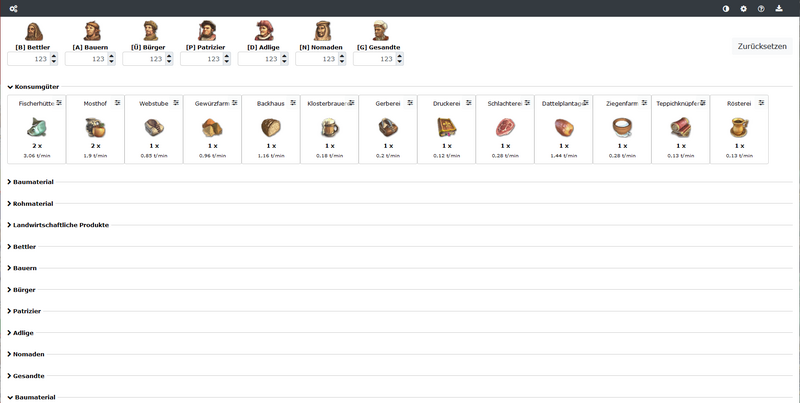Click the Gesandte portrait
Image resolution: width=800 pixels, height=403 pixels.
(x=380, y=31)
